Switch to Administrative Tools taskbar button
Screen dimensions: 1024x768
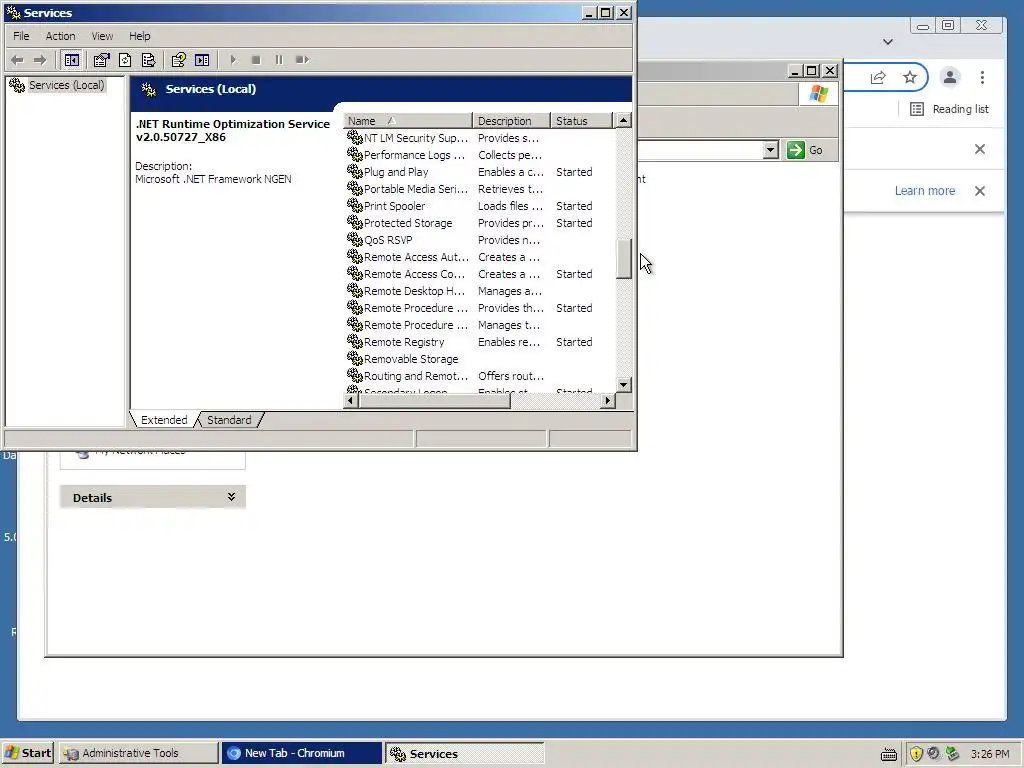(138, 753)
